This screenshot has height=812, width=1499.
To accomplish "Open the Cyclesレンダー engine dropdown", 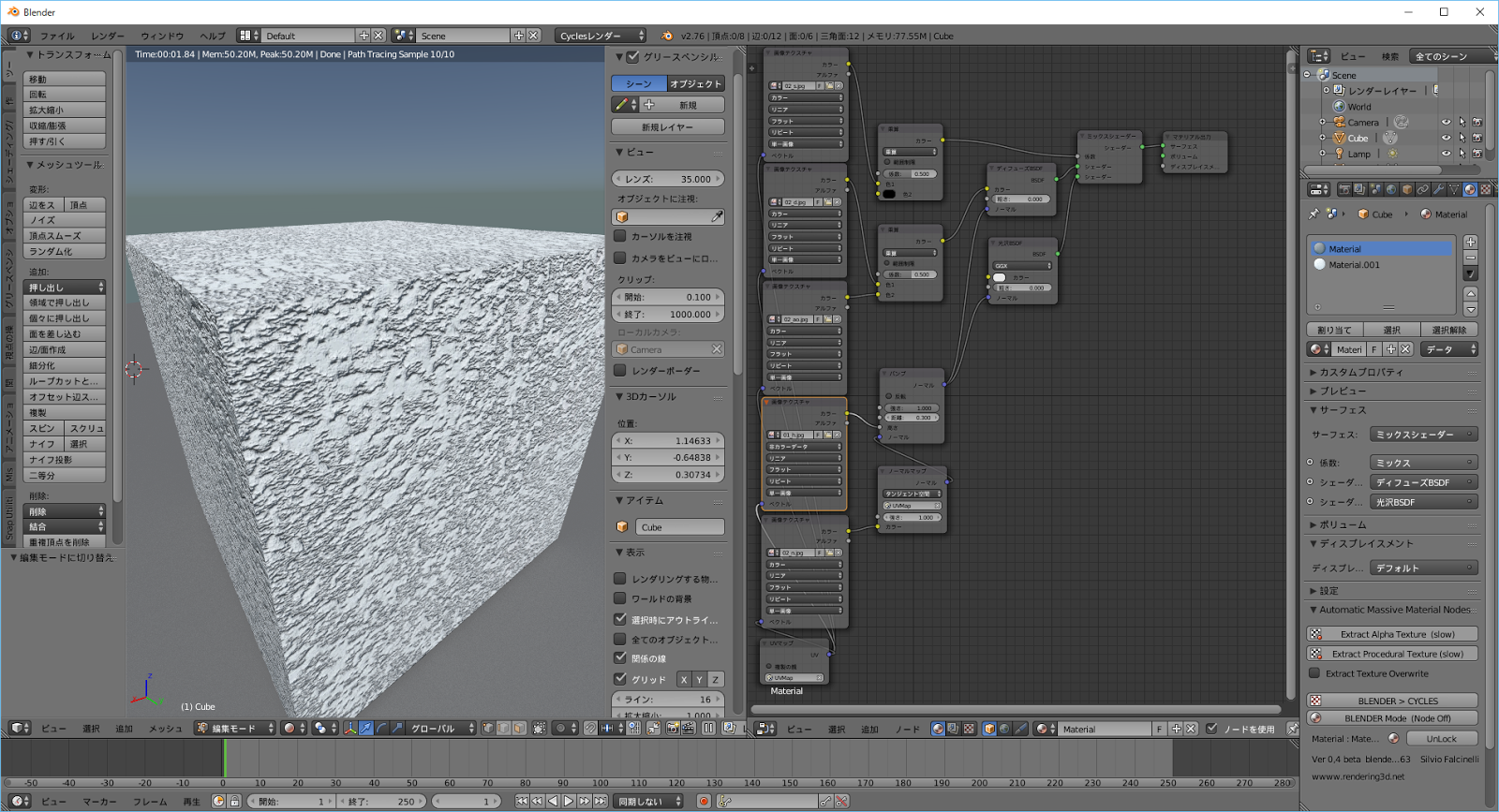I will point(601,36).
